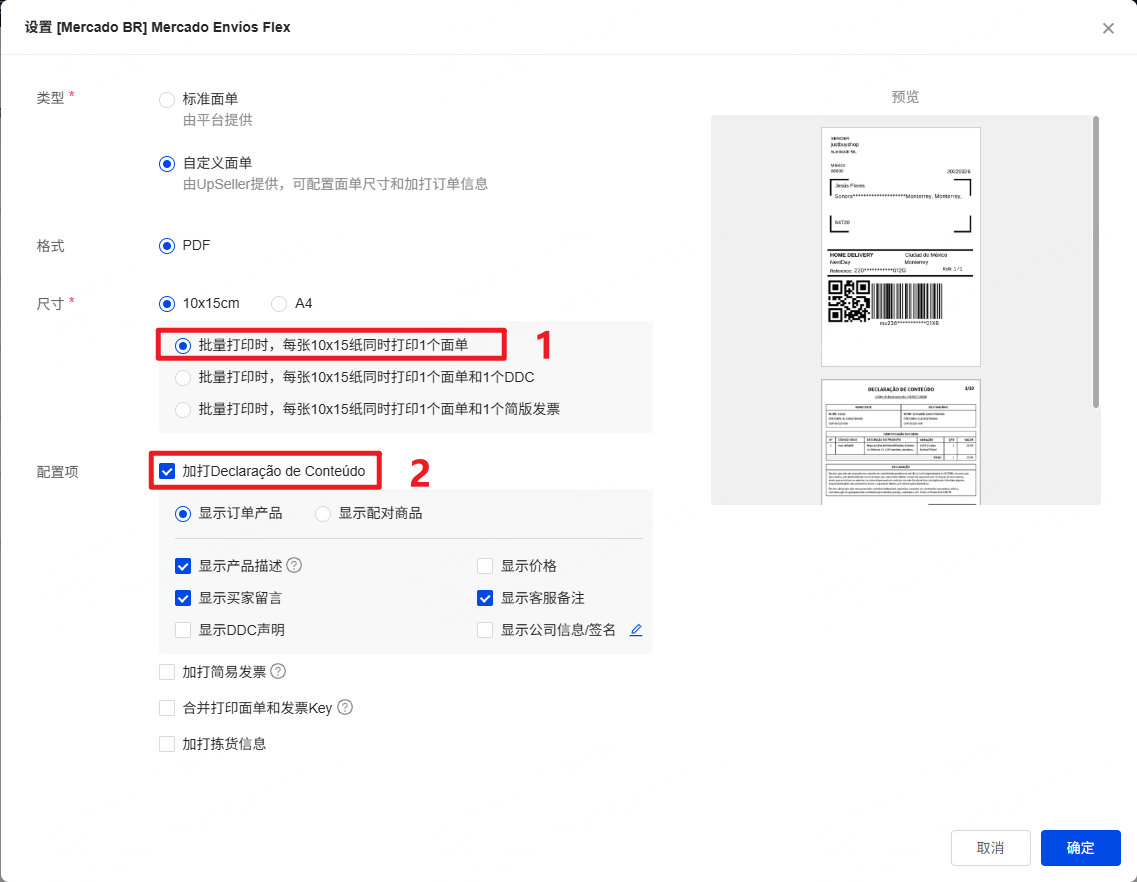1137x882 pixels.
Task: Enable the 显示价格 checkbox
Action: coord(485,566)
